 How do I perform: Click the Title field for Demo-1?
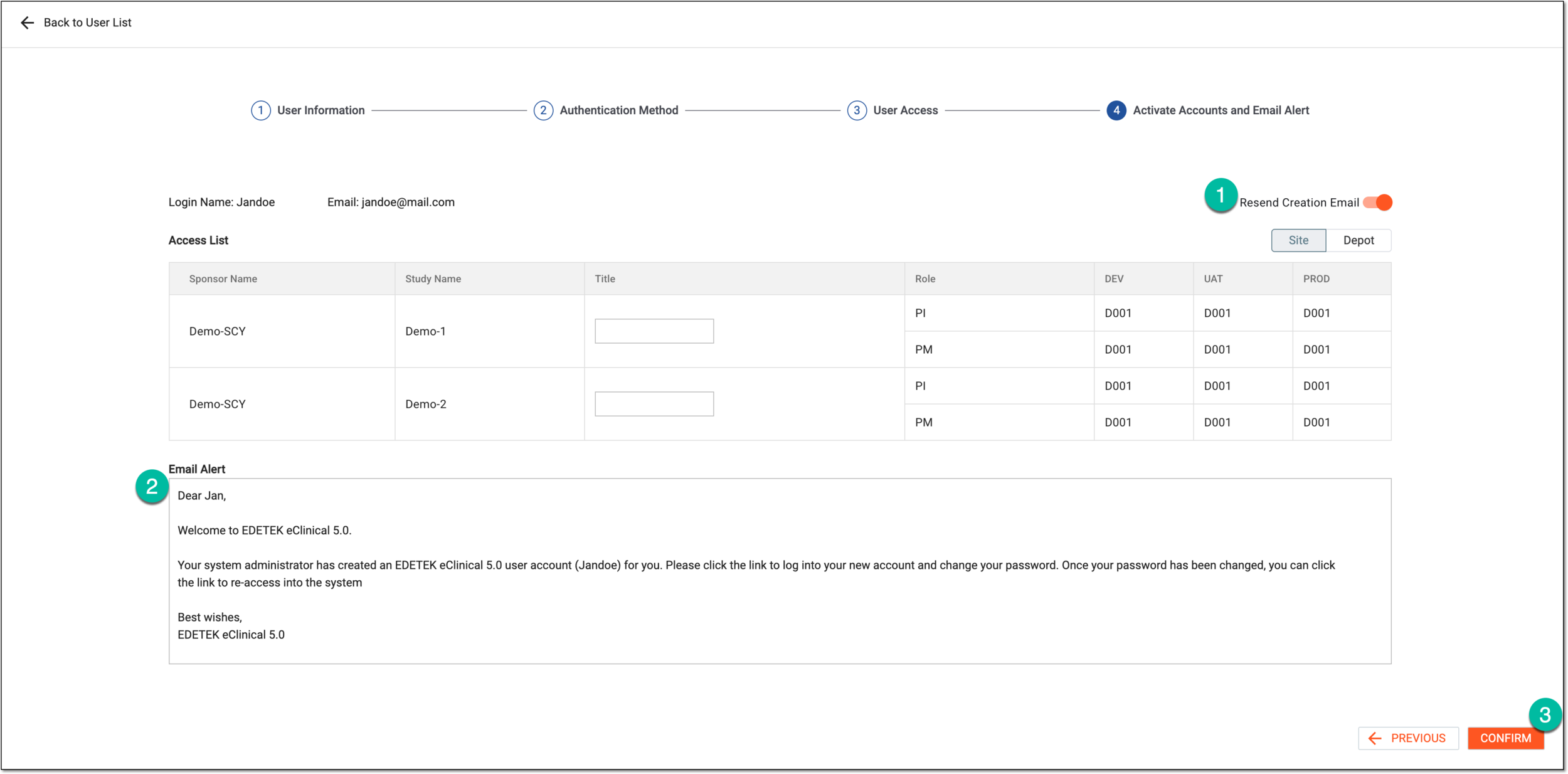(x=654, y=331)
